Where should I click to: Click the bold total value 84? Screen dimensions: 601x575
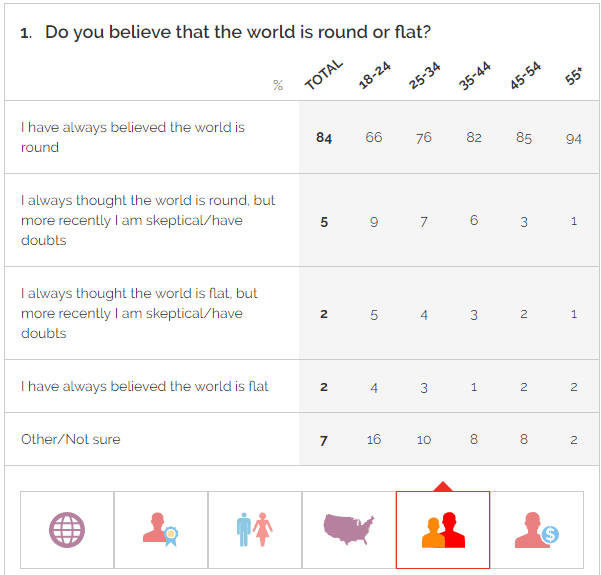point(324,138)
